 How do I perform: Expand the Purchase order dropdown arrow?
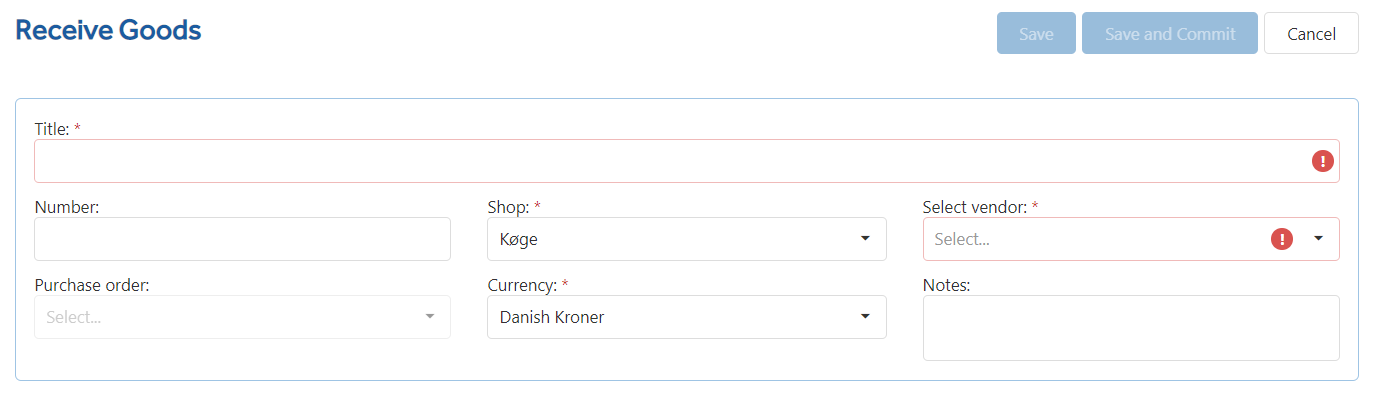click(x=430, y=317)
